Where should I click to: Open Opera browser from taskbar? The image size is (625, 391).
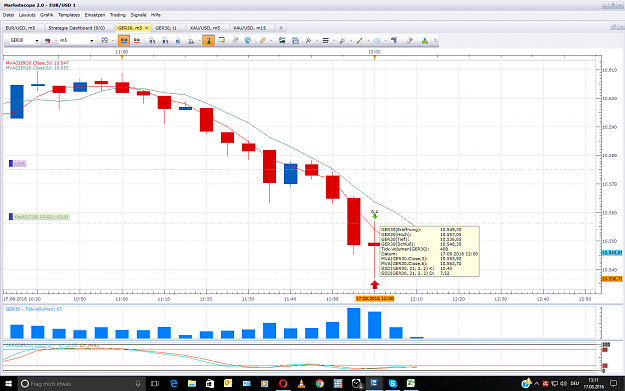pyautogui.click(x=283, y=383)
